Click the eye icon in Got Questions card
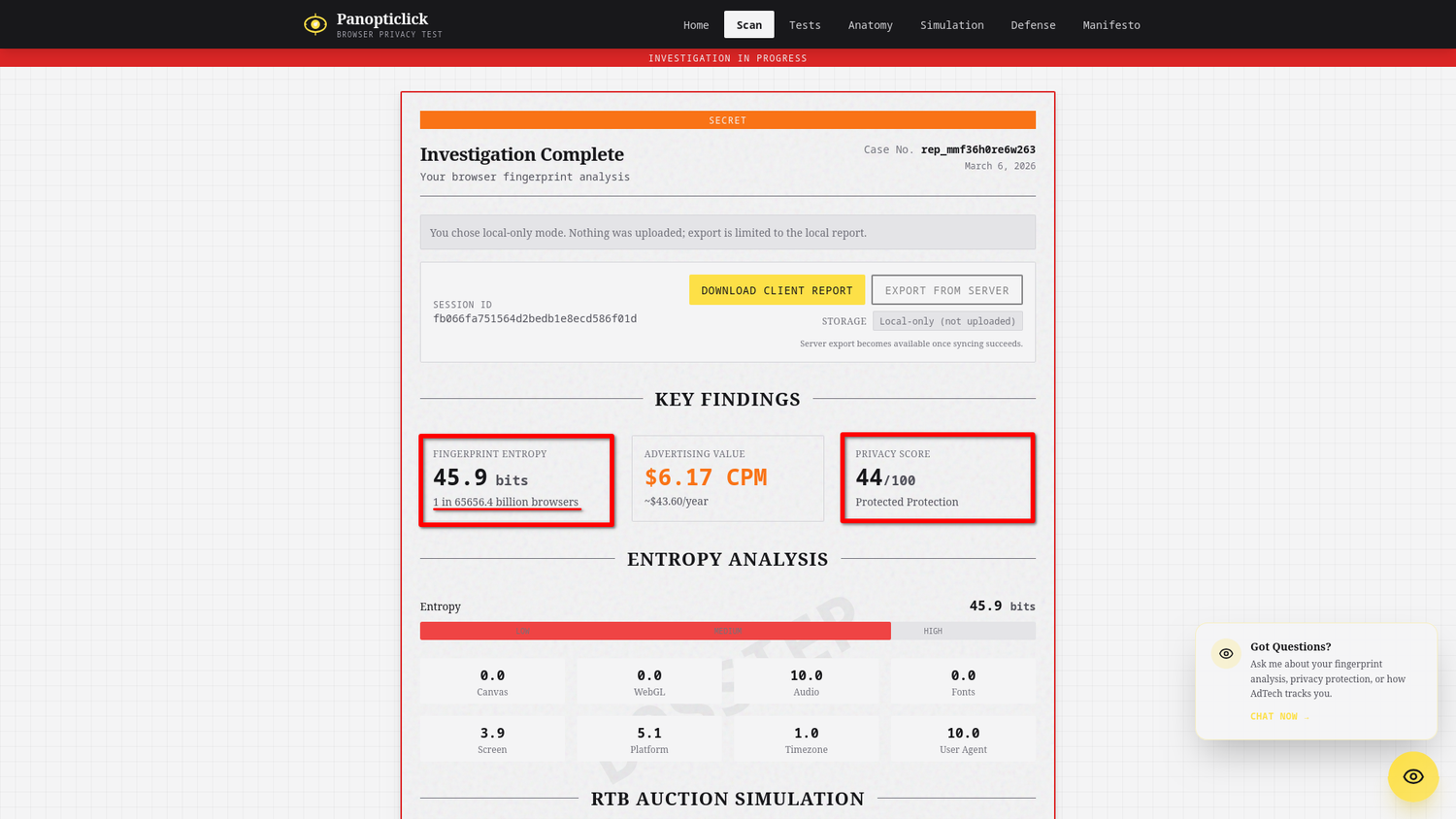The height and width of the screenshot is (819, 1456). click(1226, 654)
